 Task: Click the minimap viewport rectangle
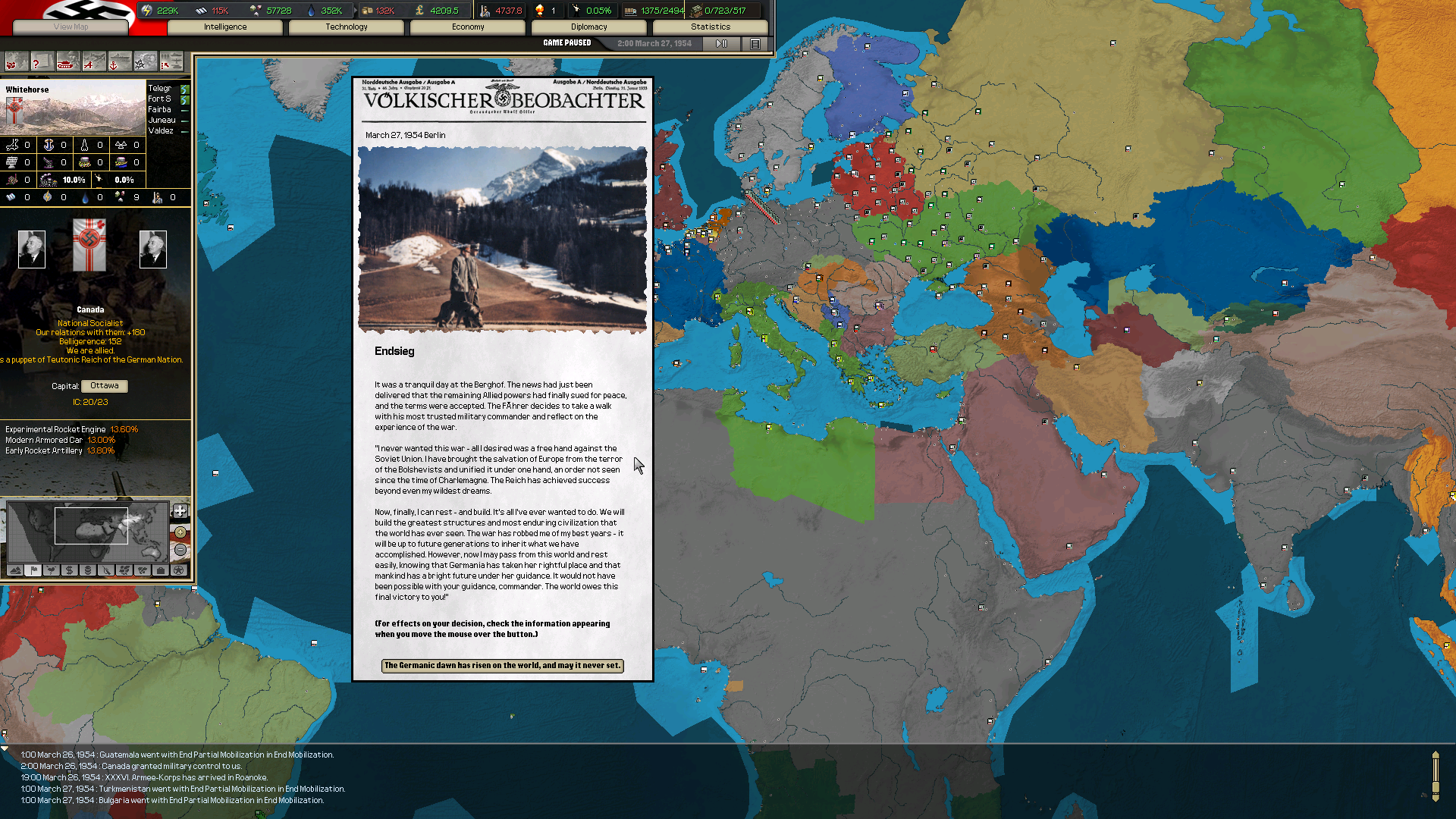click(91, 526)
